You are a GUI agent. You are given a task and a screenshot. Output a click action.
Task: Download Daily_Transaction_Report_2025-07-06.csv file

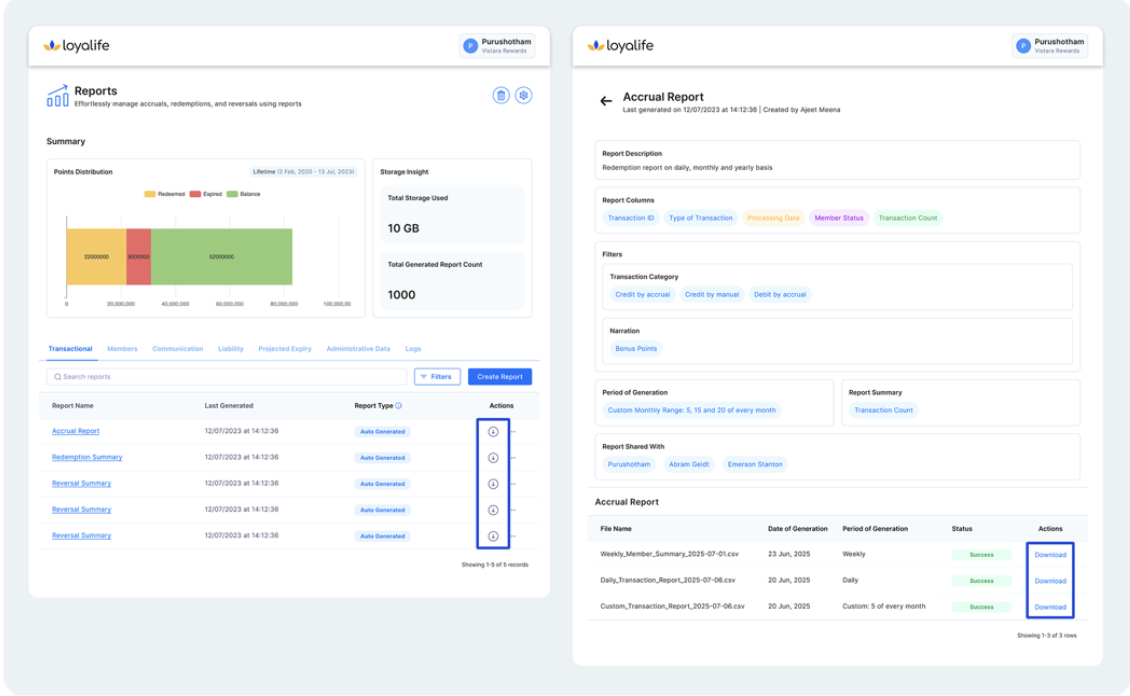coord(1050,581)
